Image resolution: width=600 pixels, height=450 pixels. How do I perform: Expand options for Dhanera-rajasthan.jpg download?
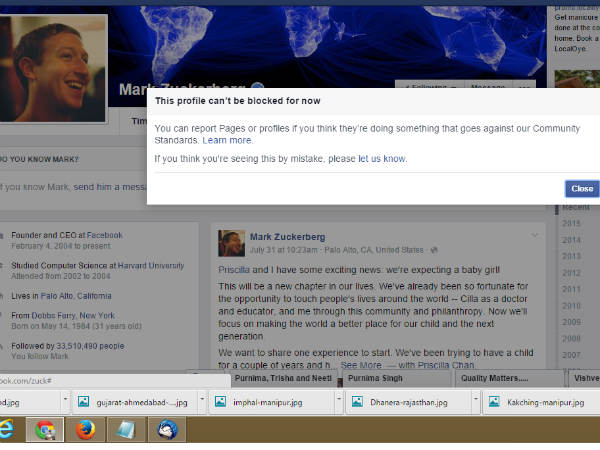pos(476,399)
